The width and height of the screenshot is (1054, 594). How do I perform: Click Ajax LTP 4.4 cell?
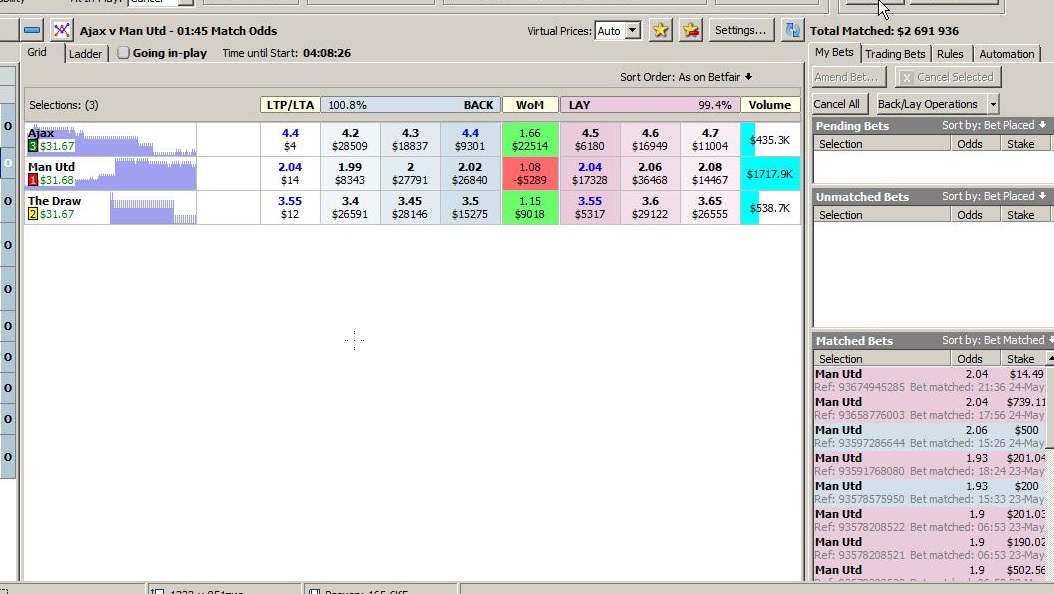click(290, 139)
